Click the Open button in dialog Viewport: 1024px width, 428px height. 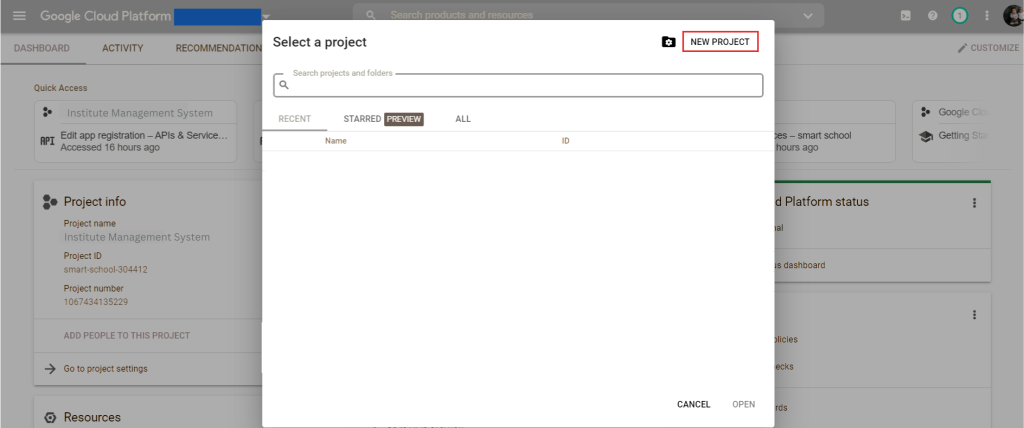743,405
